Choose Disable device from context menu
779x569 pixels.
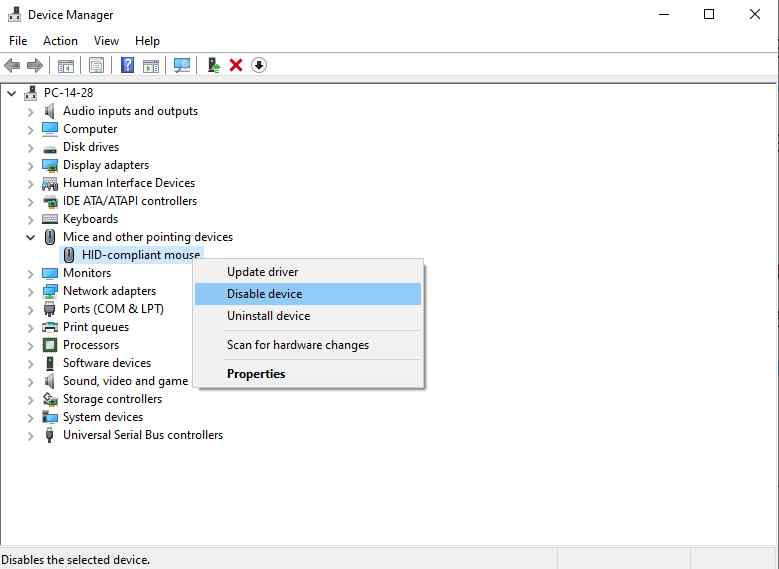[308, 294]
